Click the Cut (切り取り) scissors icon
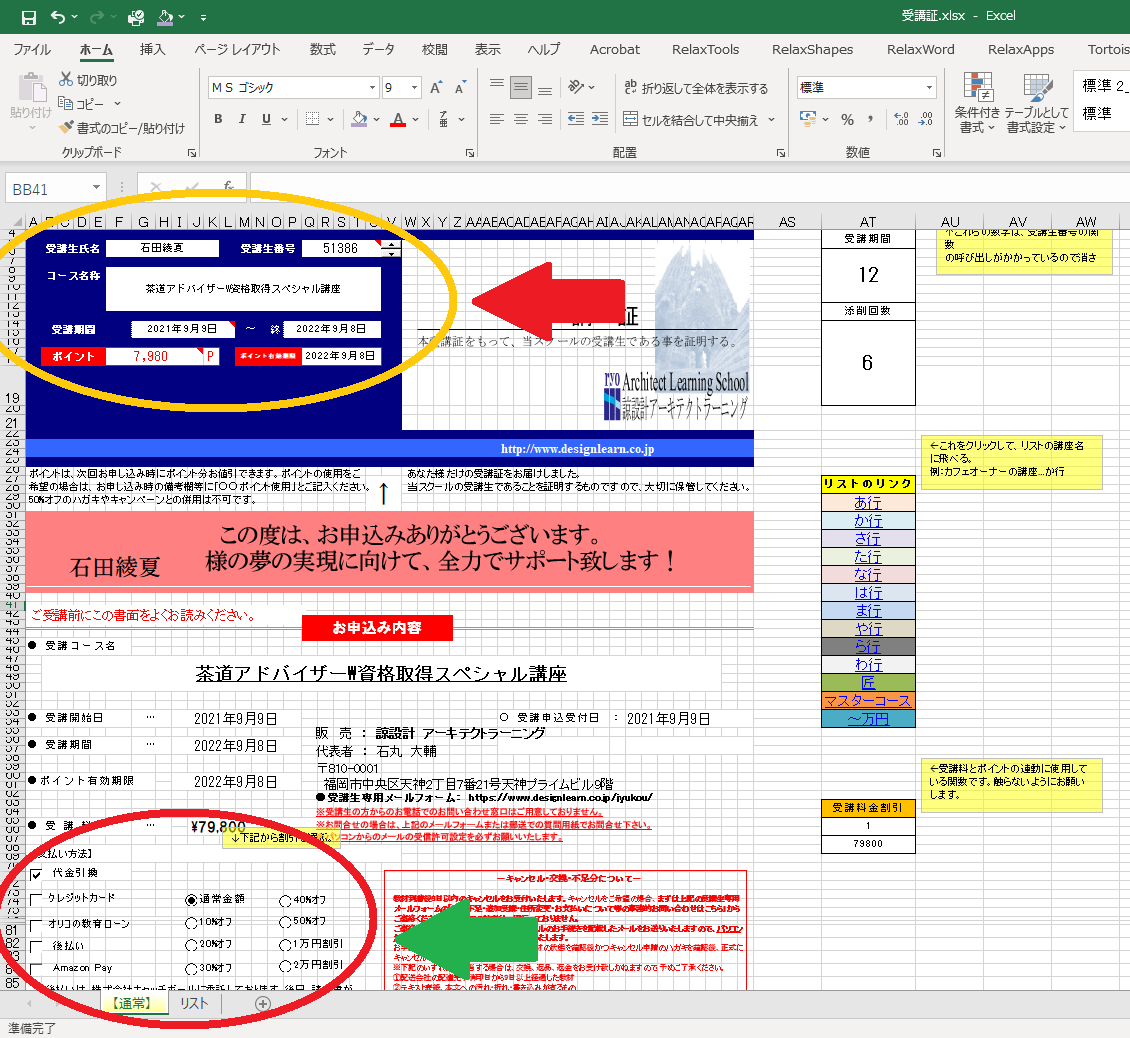The height and width of the screenshot is (1038, 1130). [66, 80]
